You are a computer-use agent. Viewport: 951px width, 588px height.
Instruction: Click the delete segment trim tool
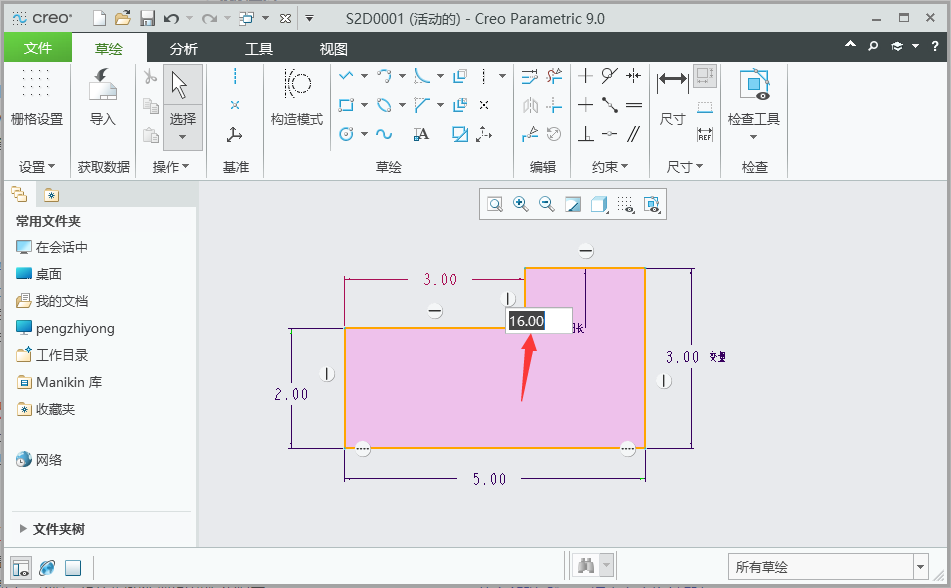tap(554, 76)
